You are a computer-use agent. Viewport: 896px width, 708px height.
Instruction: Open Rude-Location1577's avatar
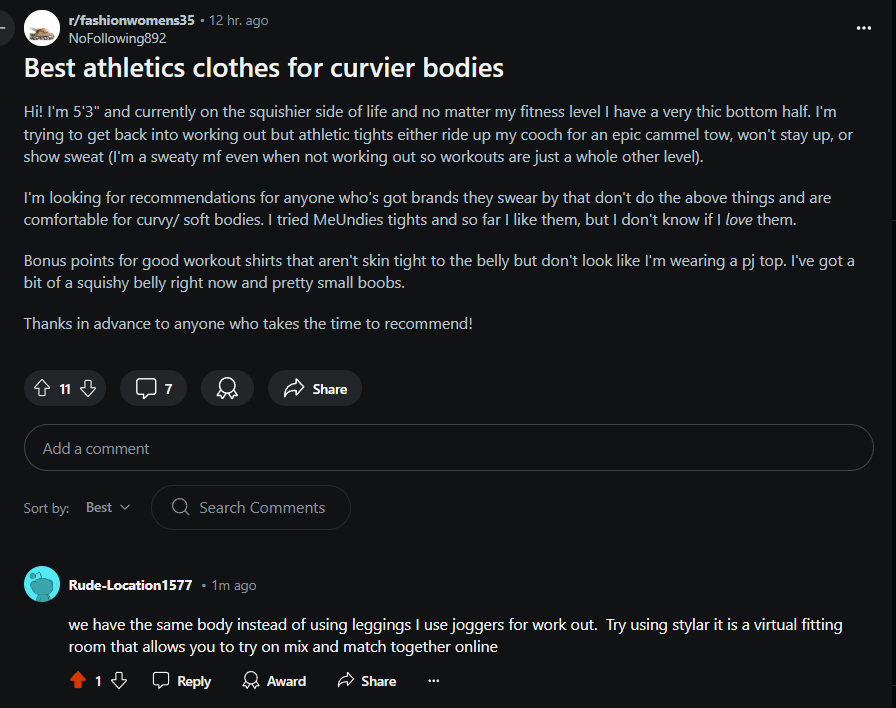pos(41,585)
